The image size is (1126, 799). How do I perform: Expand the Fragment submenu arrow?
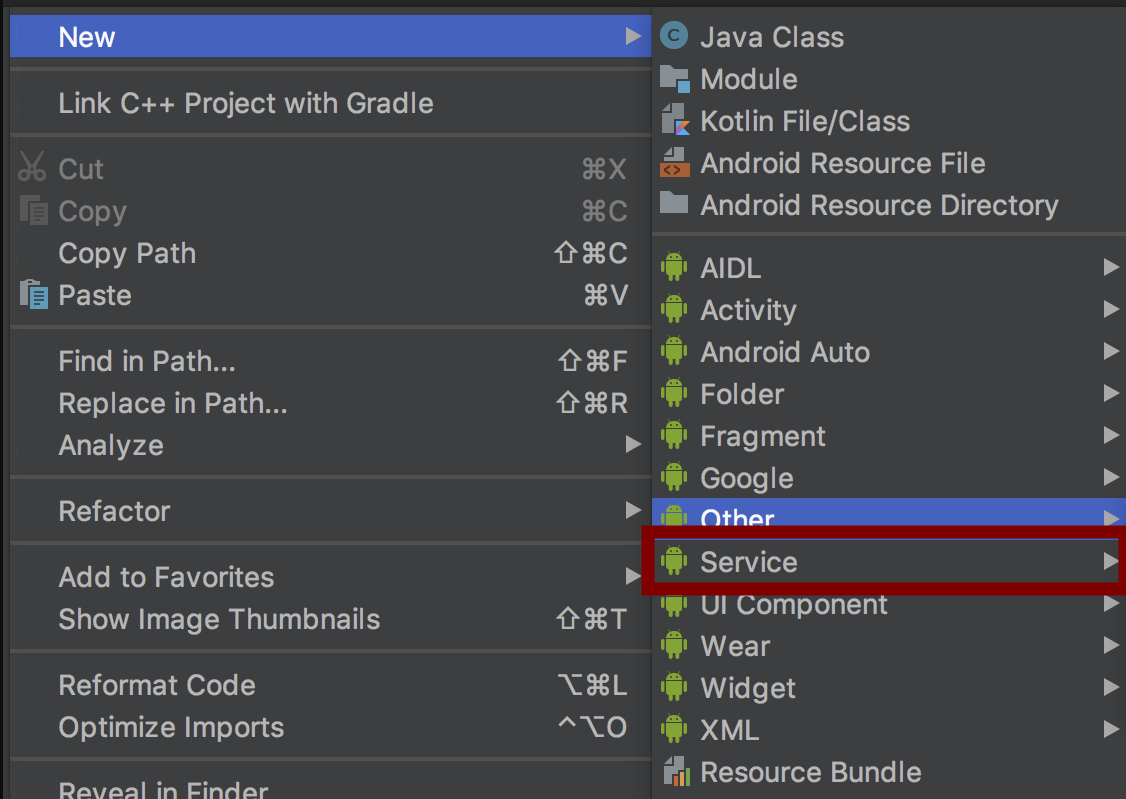pyautogui.click(x=1110, y=436)
